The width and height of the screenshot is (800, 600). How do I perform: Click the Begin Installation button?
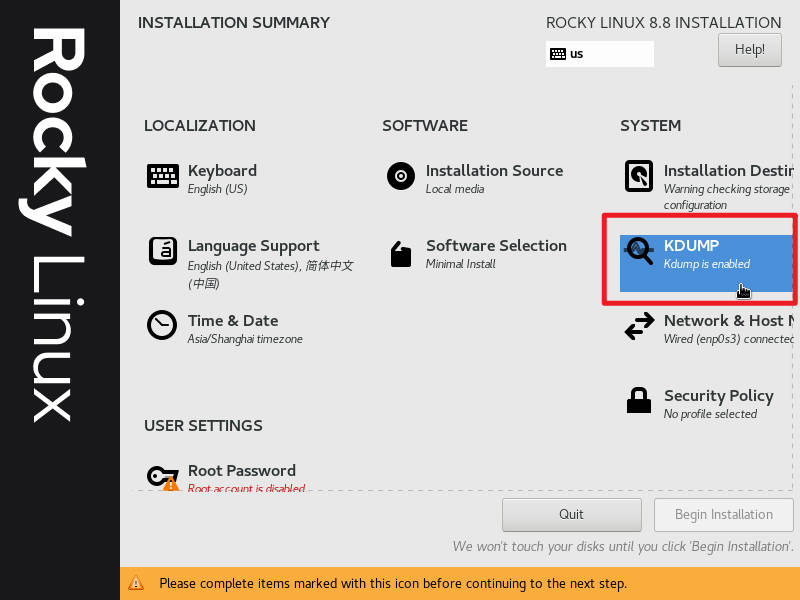click(723, 514)
